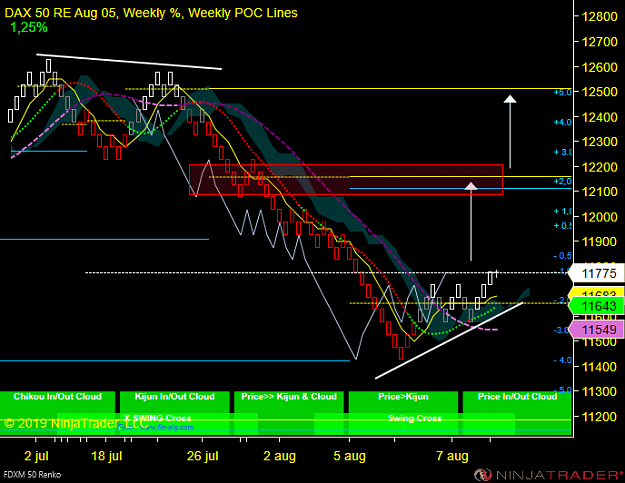Click the '+4.0' percent level label
The width and height of the screenshot is (625, 483).
pos(562,122)
